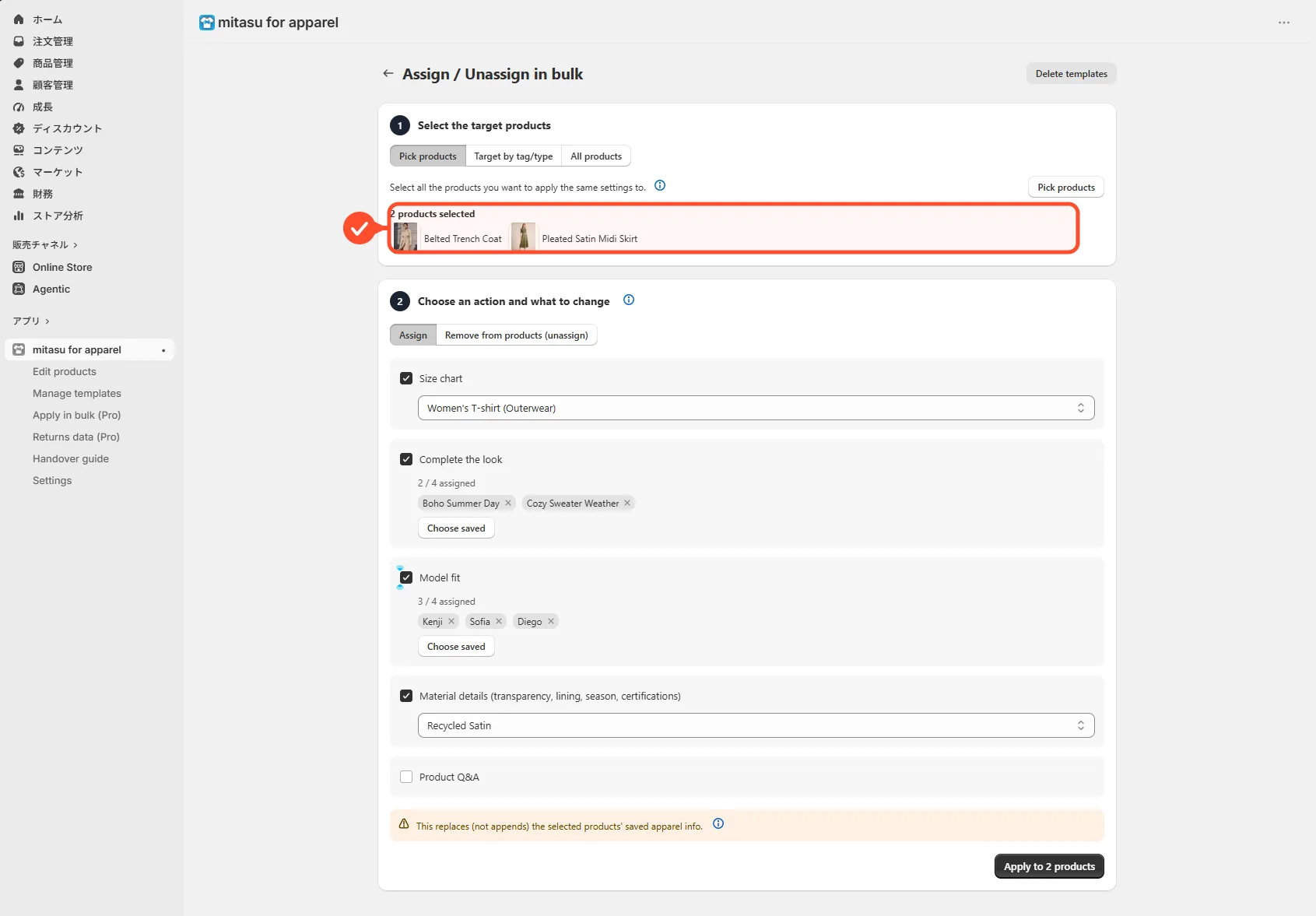1316x916 pixels.
Task: Expand the apps section chevron
Action: tap(47, 321)
